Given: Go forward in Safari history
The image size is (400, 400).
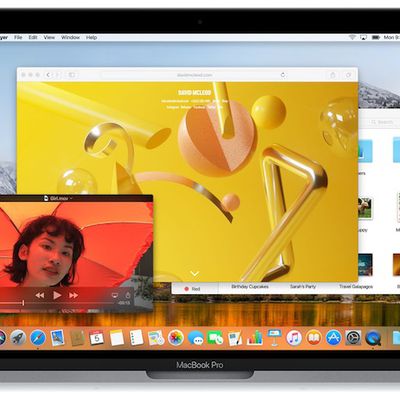Looking at the screenshot, I should pyautogui.click(x=57, y=75).
